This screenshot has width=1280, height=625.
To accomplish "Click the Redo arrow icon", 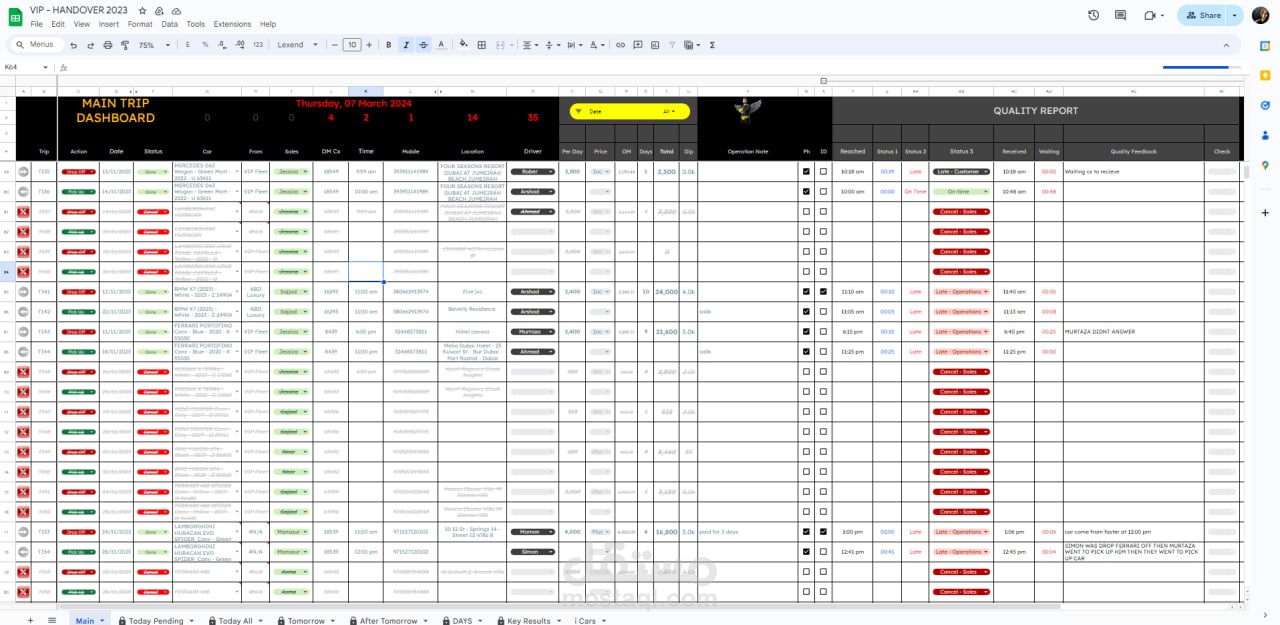I will (x=92, y=45).
